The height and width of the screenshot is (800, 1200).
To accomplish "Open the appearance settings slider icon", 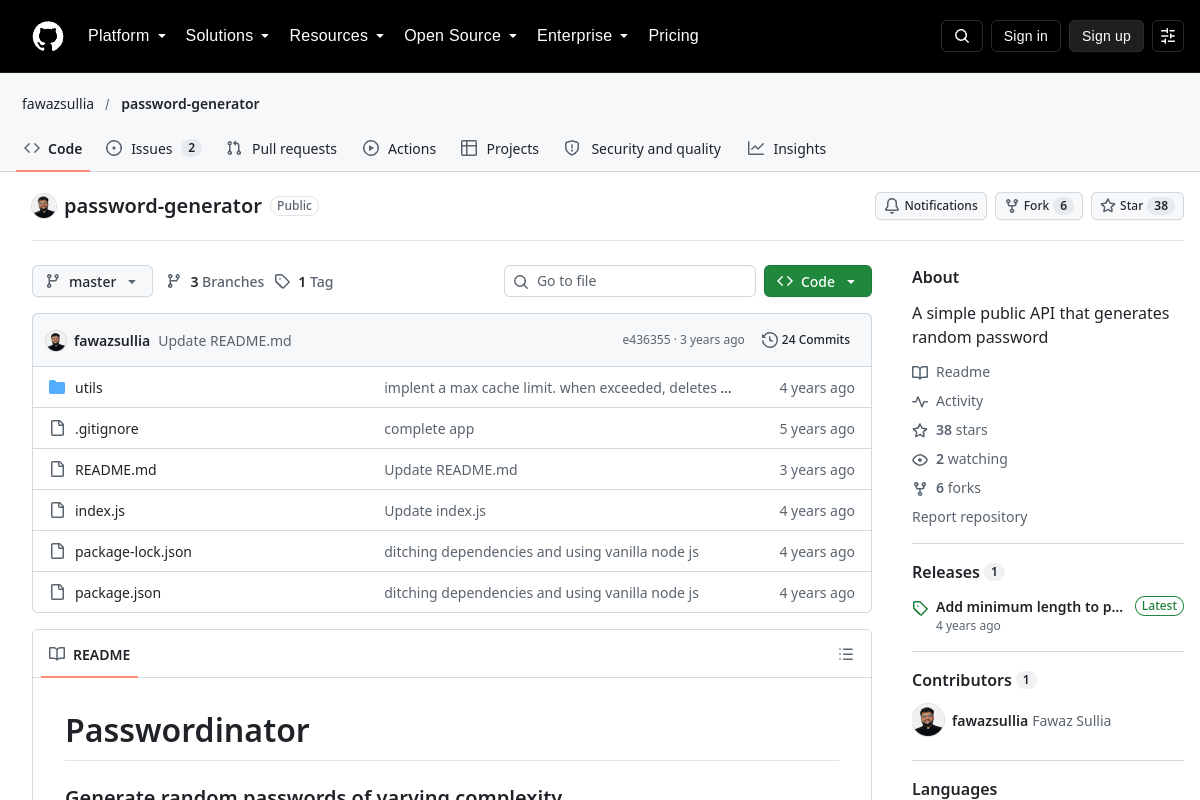I will 1168,36.
